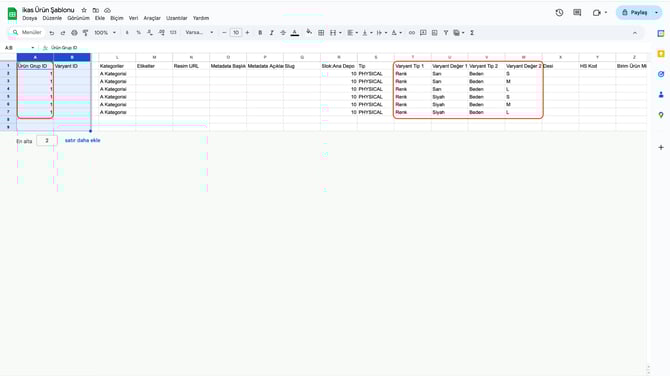This screenshot has width=670, height=376.
Task: Click the insert chart icon
Action: coord(435,33)
